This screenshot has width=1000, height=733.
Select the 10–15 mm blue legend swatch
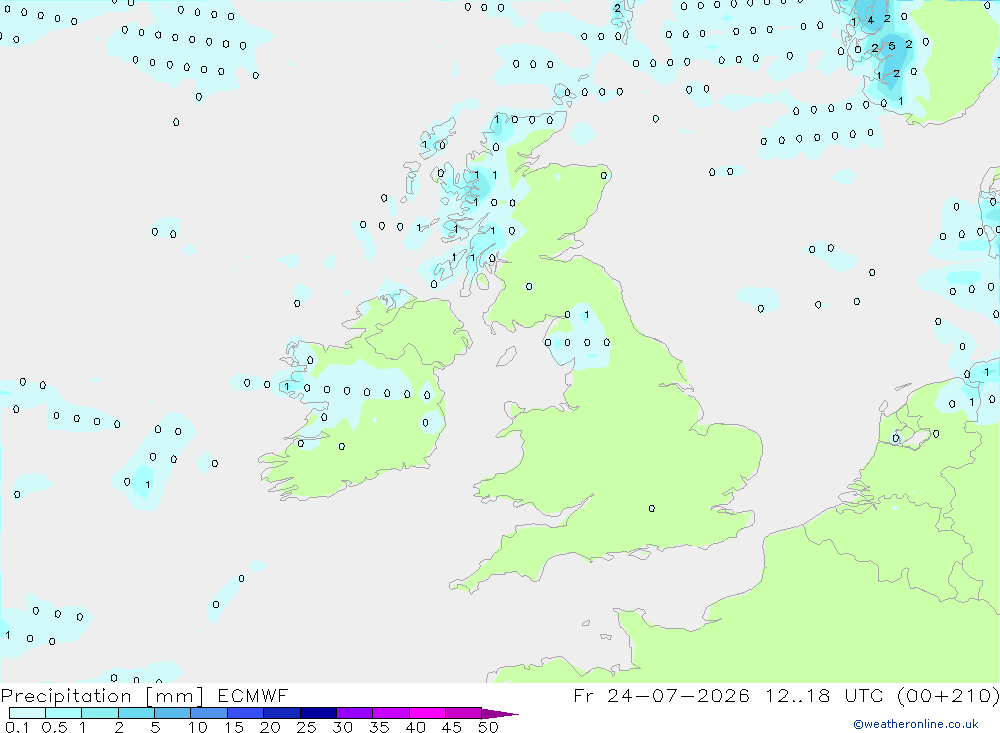pyautogui.click(x=209, y=713)
